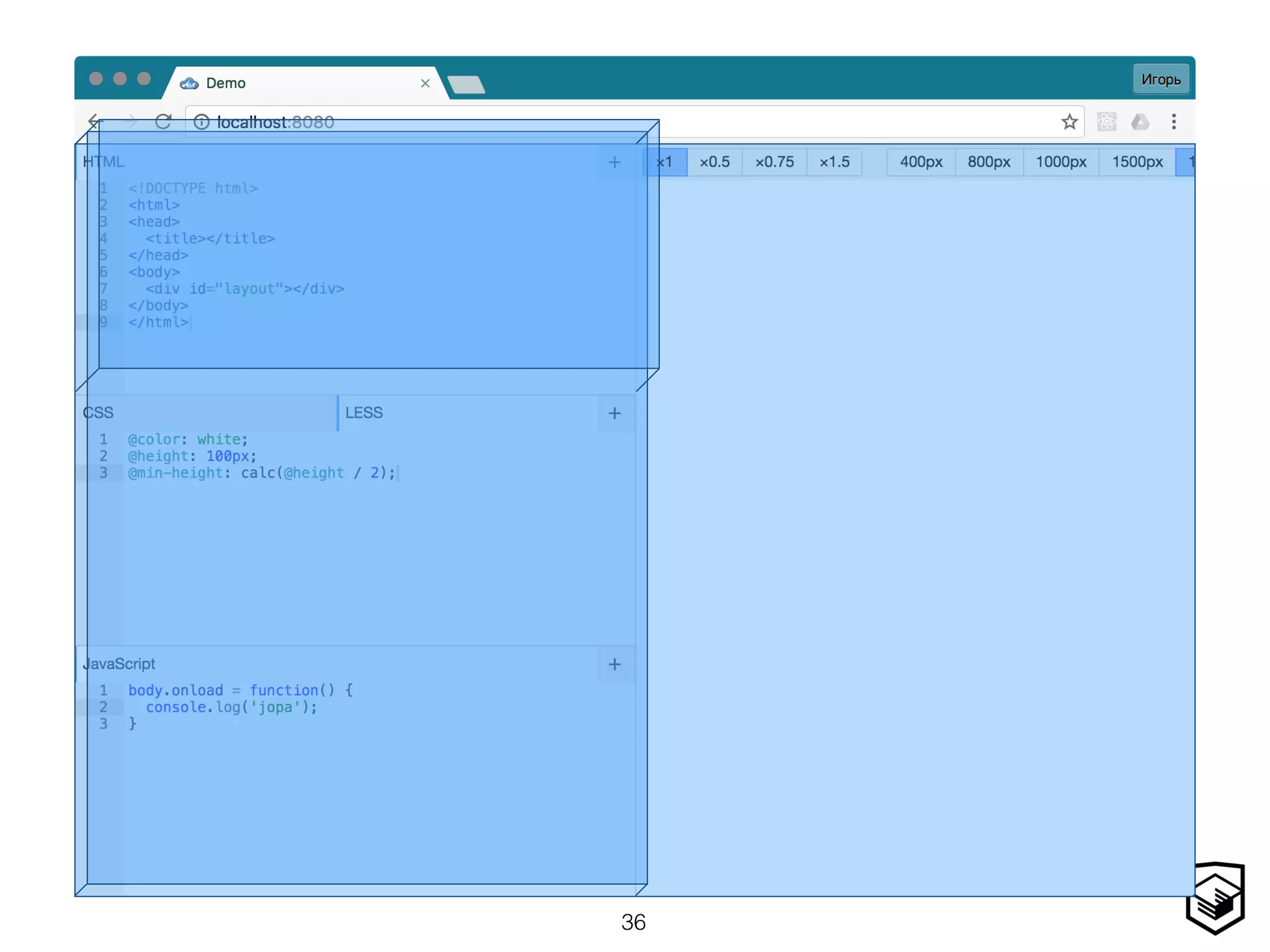The image size is (1270, 952).
Task: Click the site info icon in address bar
Action: pyautogui.click(x=202, y=122)
